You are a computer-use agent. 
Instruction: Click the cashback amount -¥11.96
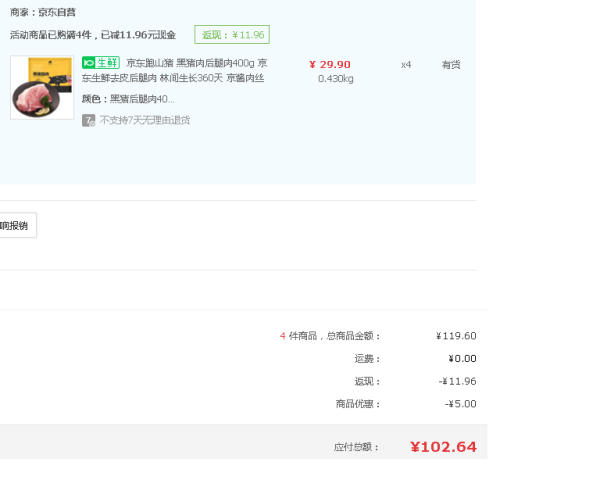[x=457, y=381]
